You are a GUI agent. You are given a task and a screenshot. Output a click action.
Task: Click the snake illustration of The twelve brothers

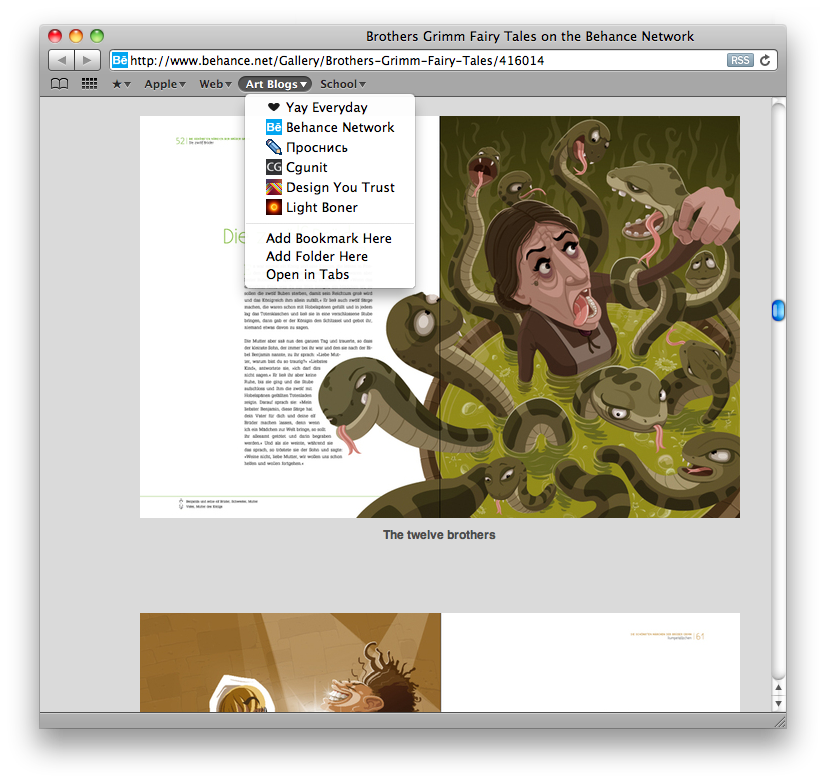pos(440,317)
